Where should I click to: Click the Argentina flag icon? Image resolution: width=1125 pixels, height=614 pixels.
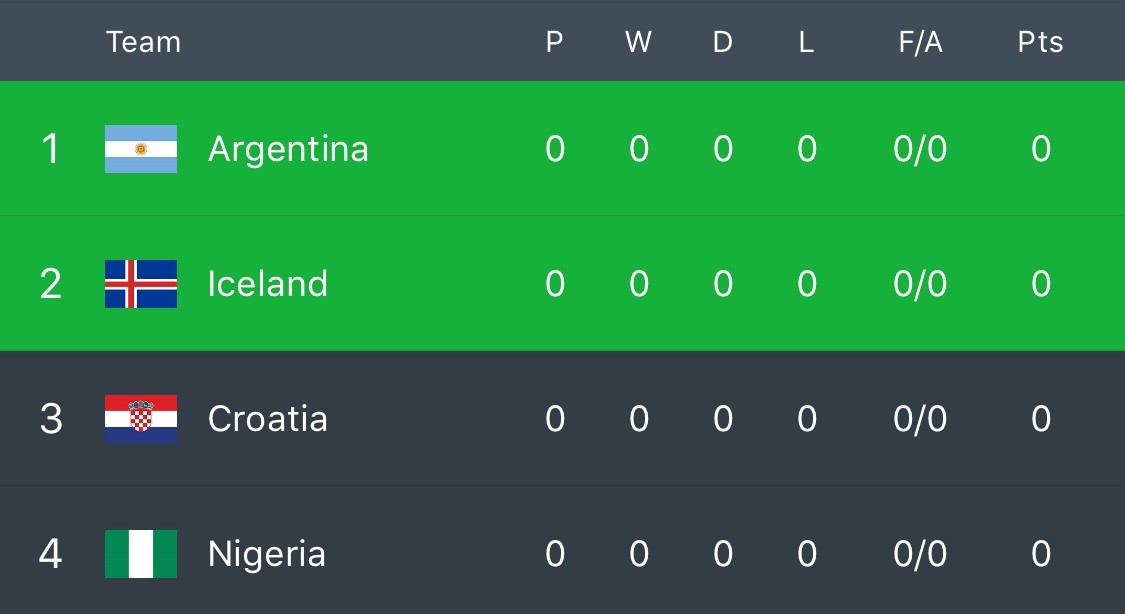click(x=141, y=149)
